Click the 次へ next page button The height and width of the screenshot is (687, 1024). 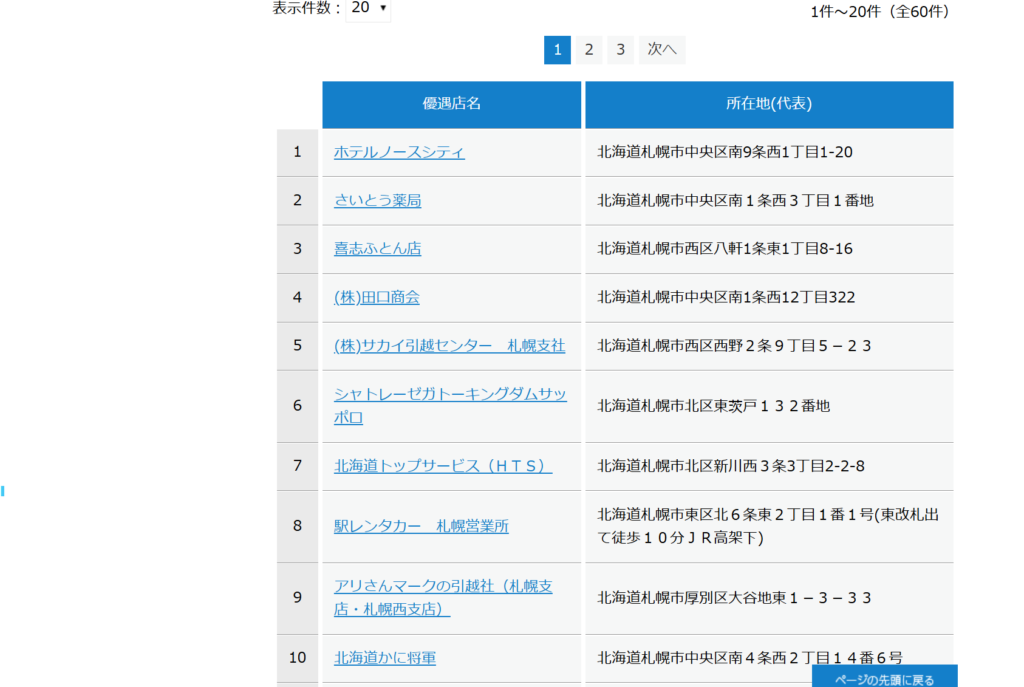[x=661, y=49]
